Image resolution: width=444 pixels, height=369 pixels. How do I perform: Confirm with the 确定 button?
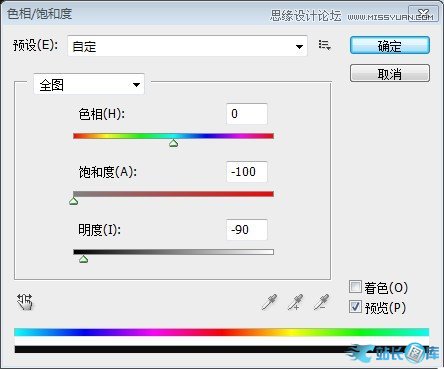point(390,46)
